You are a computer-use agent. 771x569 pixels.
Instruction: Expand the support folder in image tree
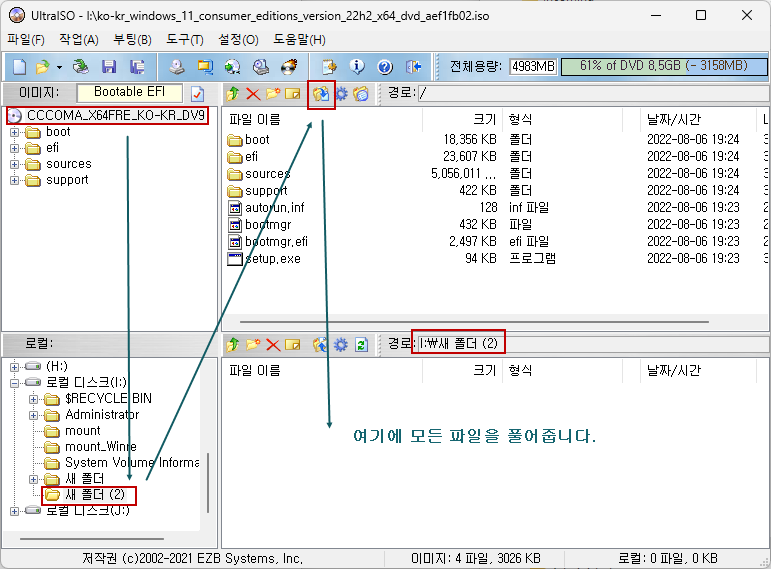[15, 180]
